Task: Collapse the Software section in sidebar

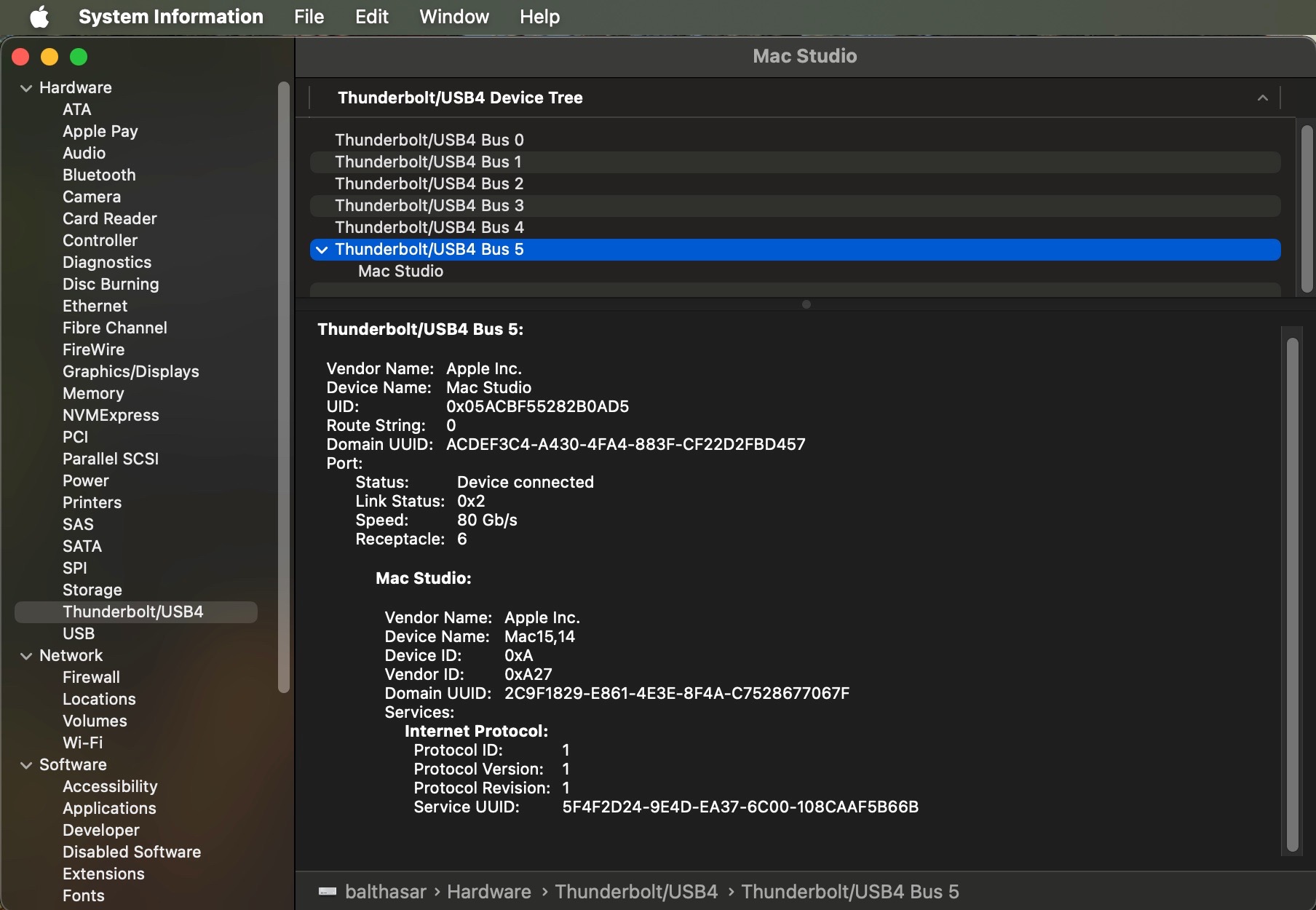Action: [x=26, y=765]
